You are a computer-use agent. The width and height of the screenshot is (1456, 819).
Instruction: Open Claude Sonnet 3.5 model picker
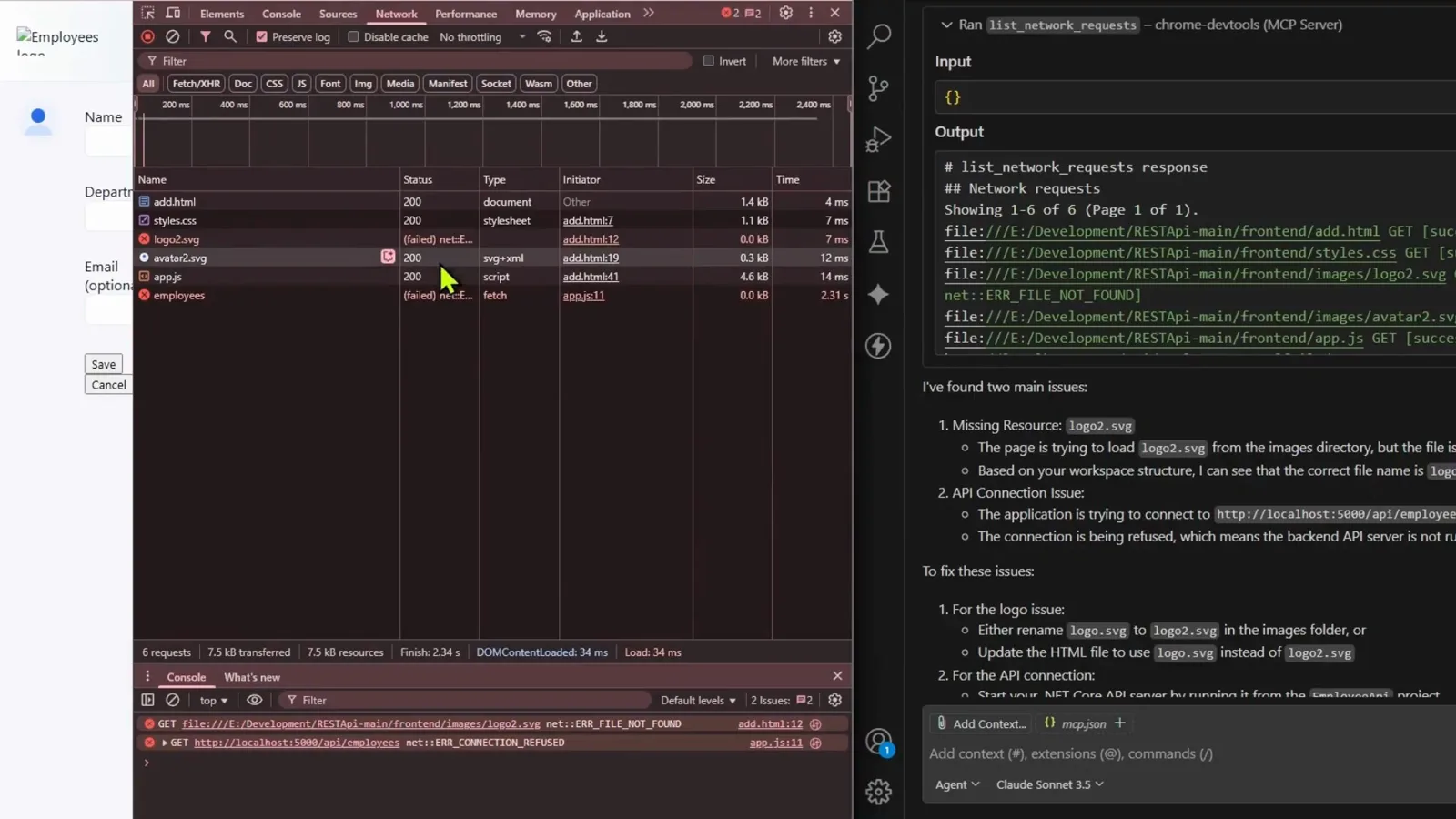click(1049, 784)
